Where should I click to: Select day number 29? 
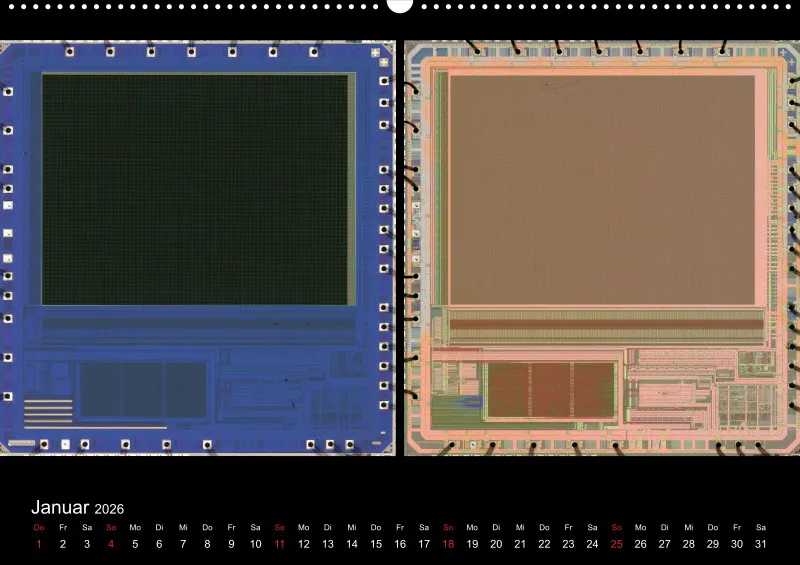coord(713,544)
